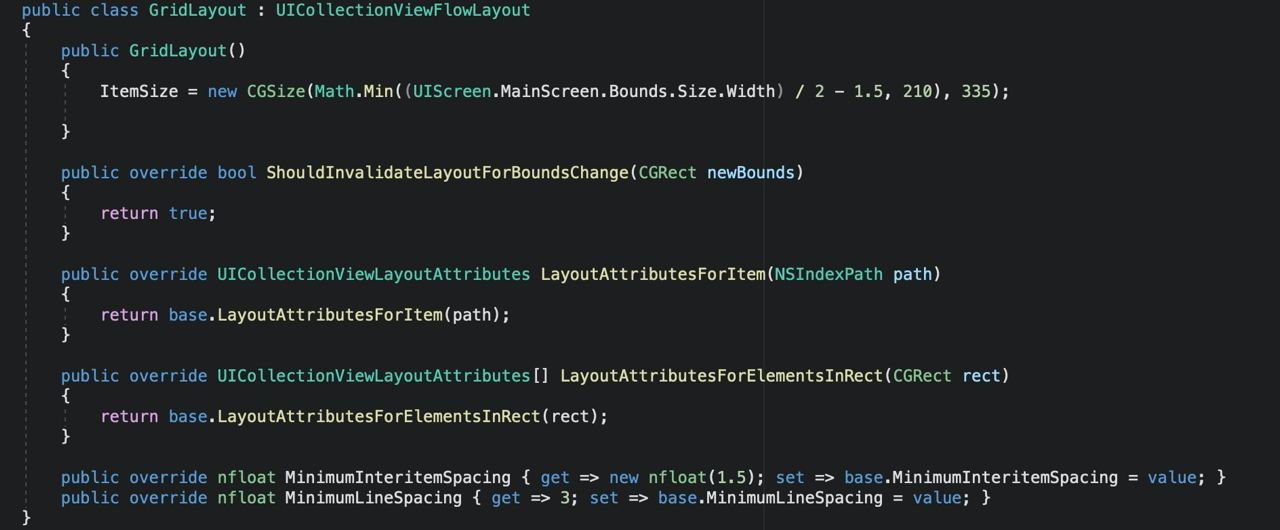The width and height of the screenshot is (1280, 530).
Task: Click LayoutAttributesForElementsInRect method declaration name
Action: 722,376
